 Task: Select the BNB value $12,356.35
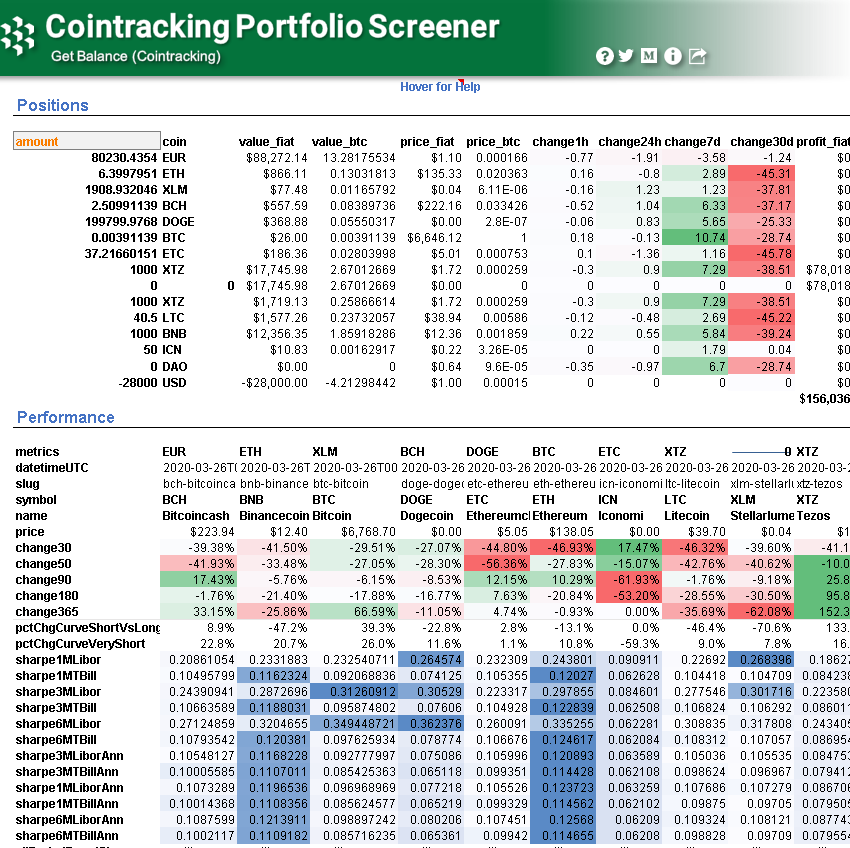[x=276, y=333]
